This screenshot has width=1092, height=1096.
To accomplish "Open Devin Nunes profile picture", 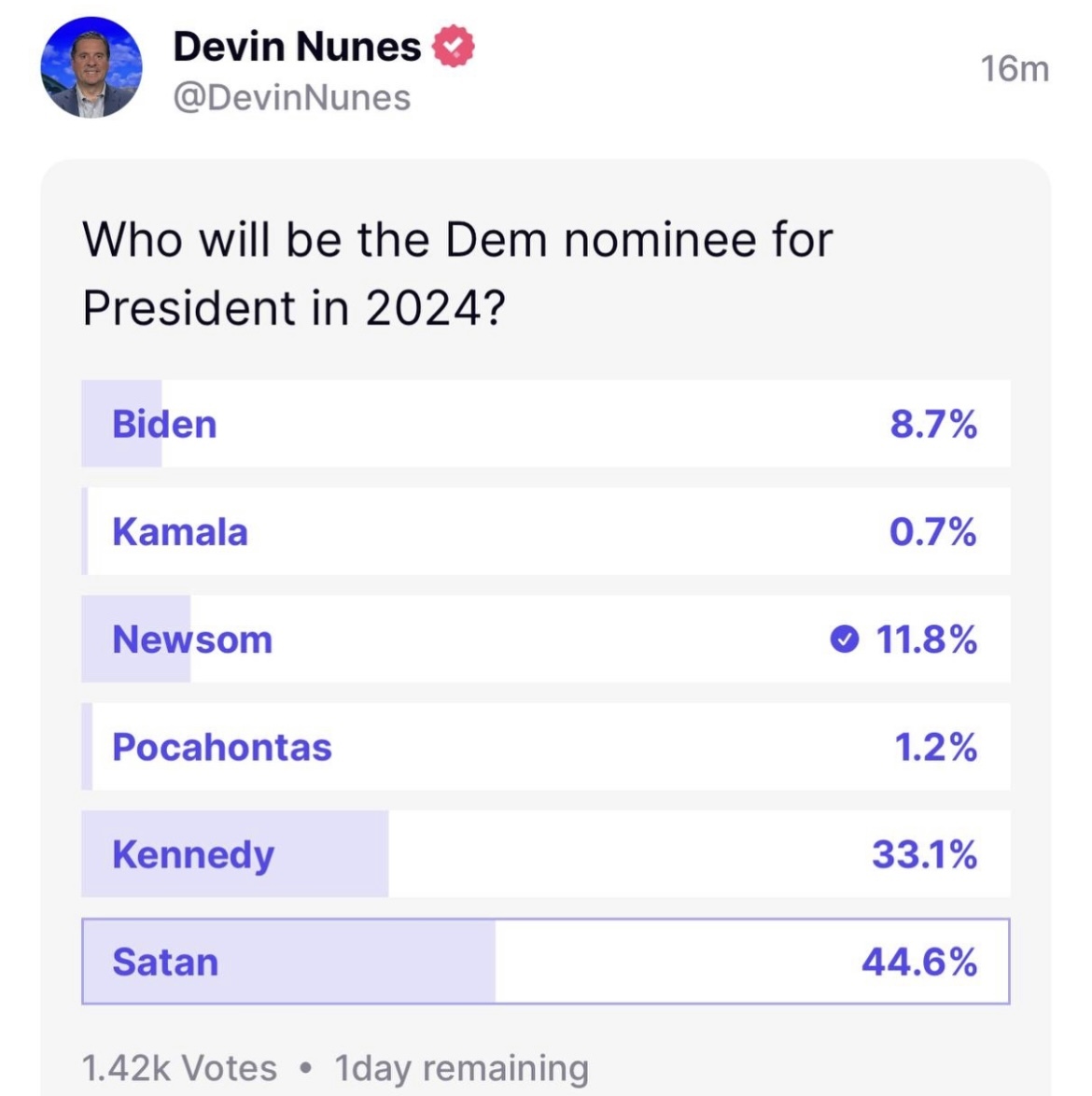I will [91, 69].
